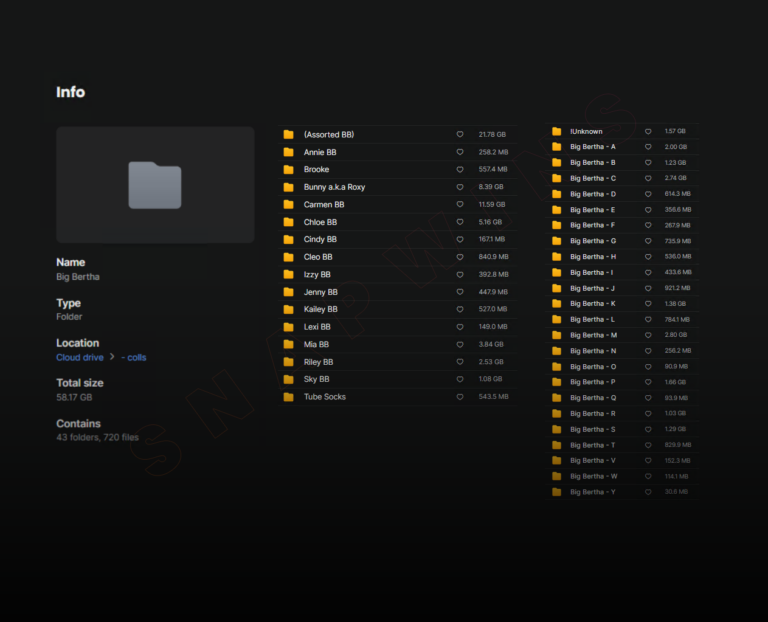Open the "- colls" breadcrumb link
Screen dimensions: 768x622
[x=134, y=357]
